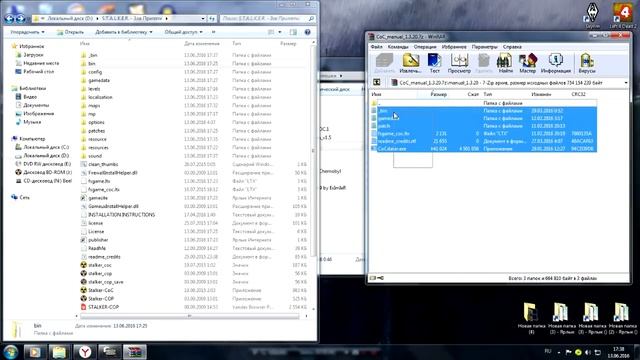The image size is (640, 360).
Task: Select the parent folder '..' row in WinRAR
Action: [484, 103]
